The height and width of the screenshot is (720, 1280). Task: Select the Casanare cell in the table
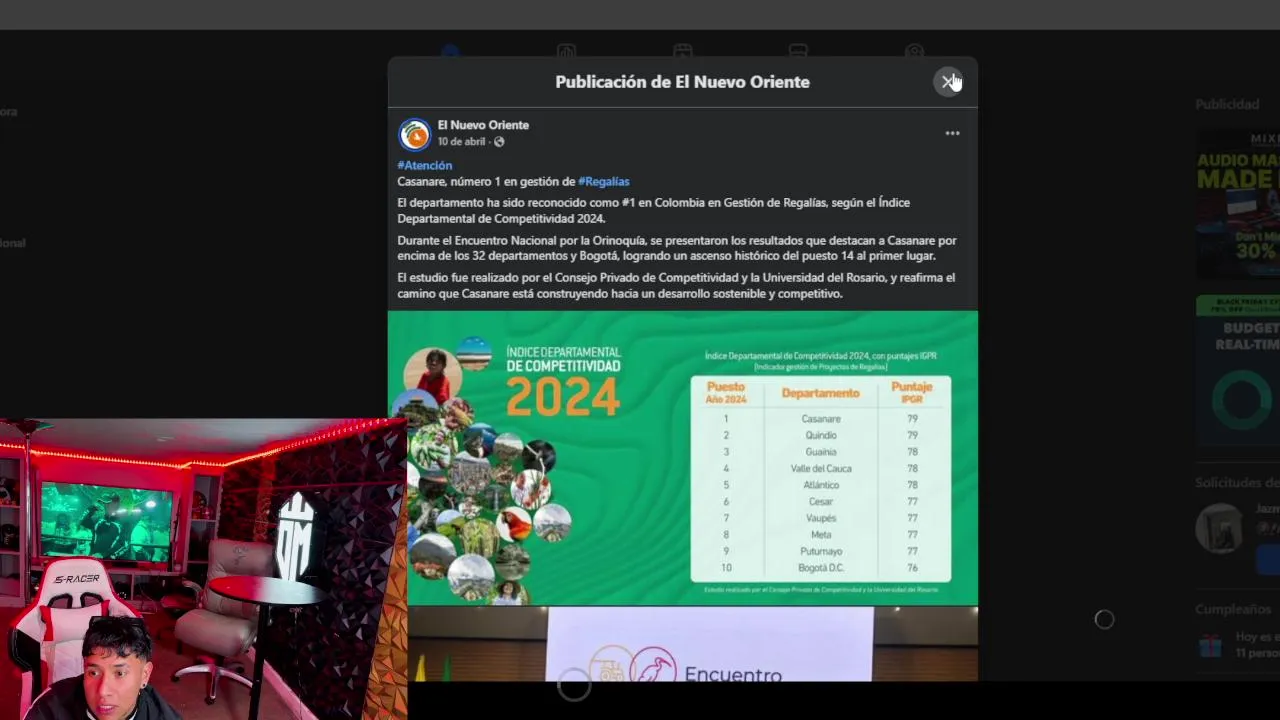point(821,419)
